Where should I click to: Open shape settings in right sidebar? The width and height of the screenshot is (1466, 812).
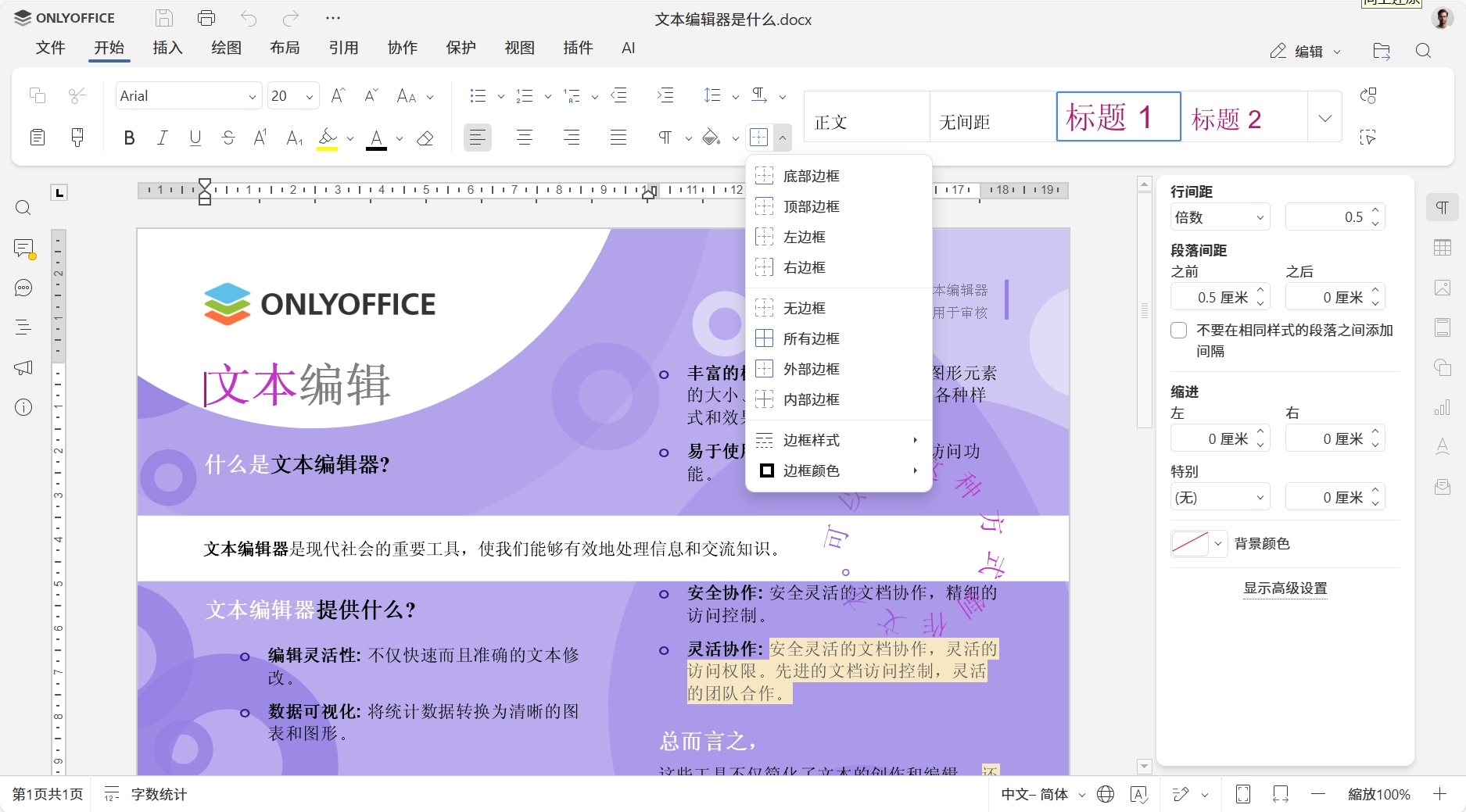pyautogui.click(x=1443, y=367)
